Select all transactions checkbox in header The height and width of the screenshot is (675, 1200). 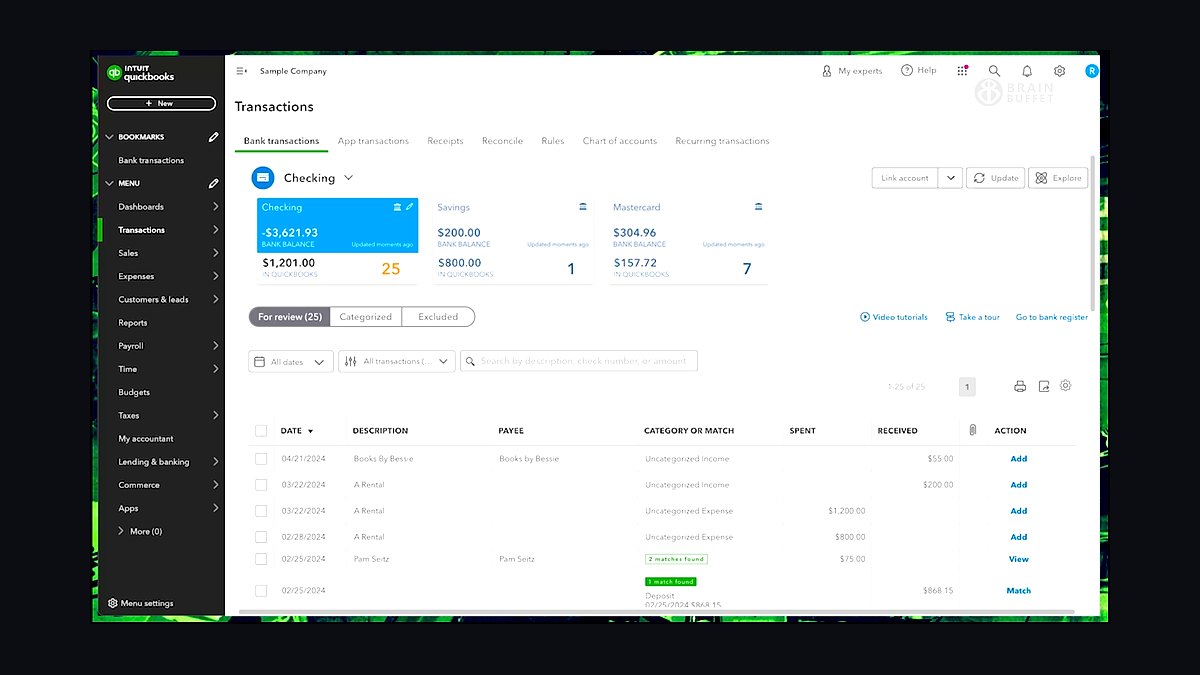tap(261, 431)
